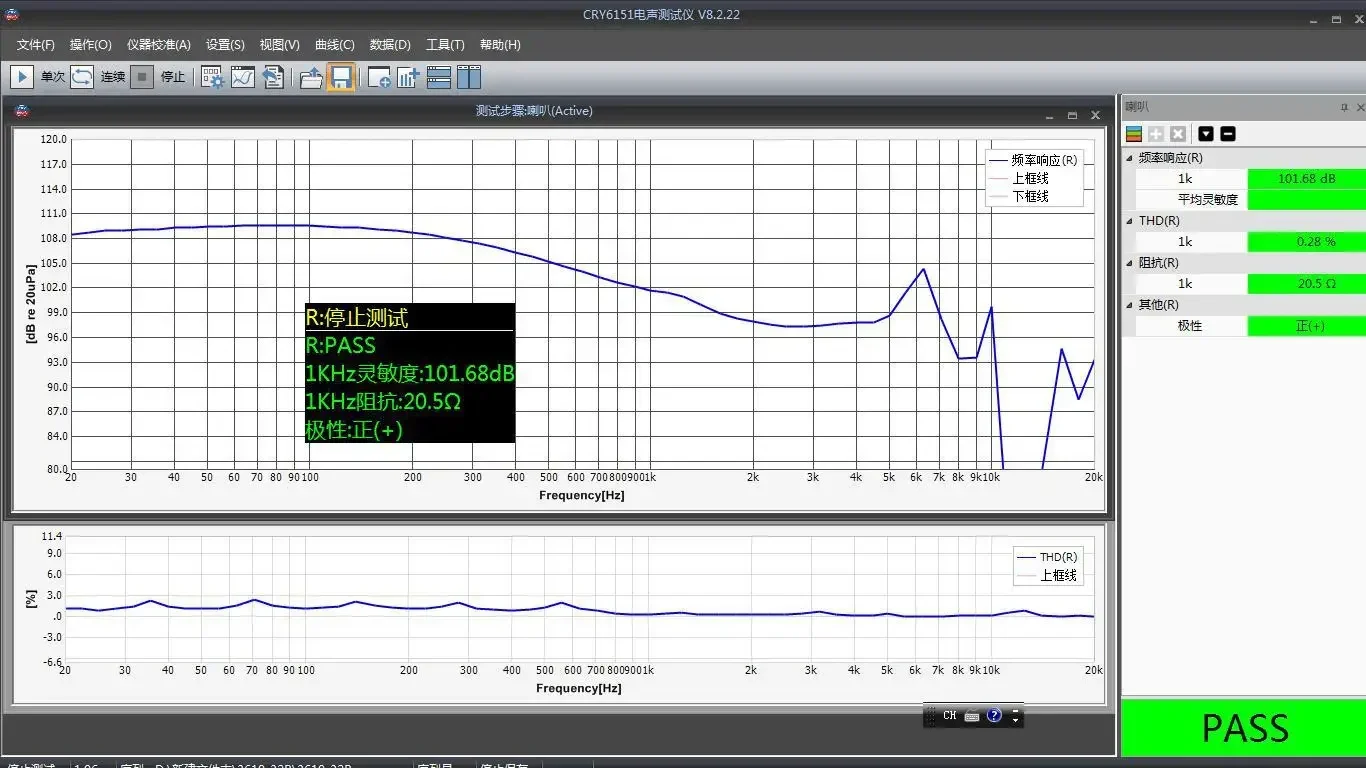The height and width of the screenshot is (768, 1366).
Task: Tile windows horizontally using stacked layout icon
Action: [439, 77]
